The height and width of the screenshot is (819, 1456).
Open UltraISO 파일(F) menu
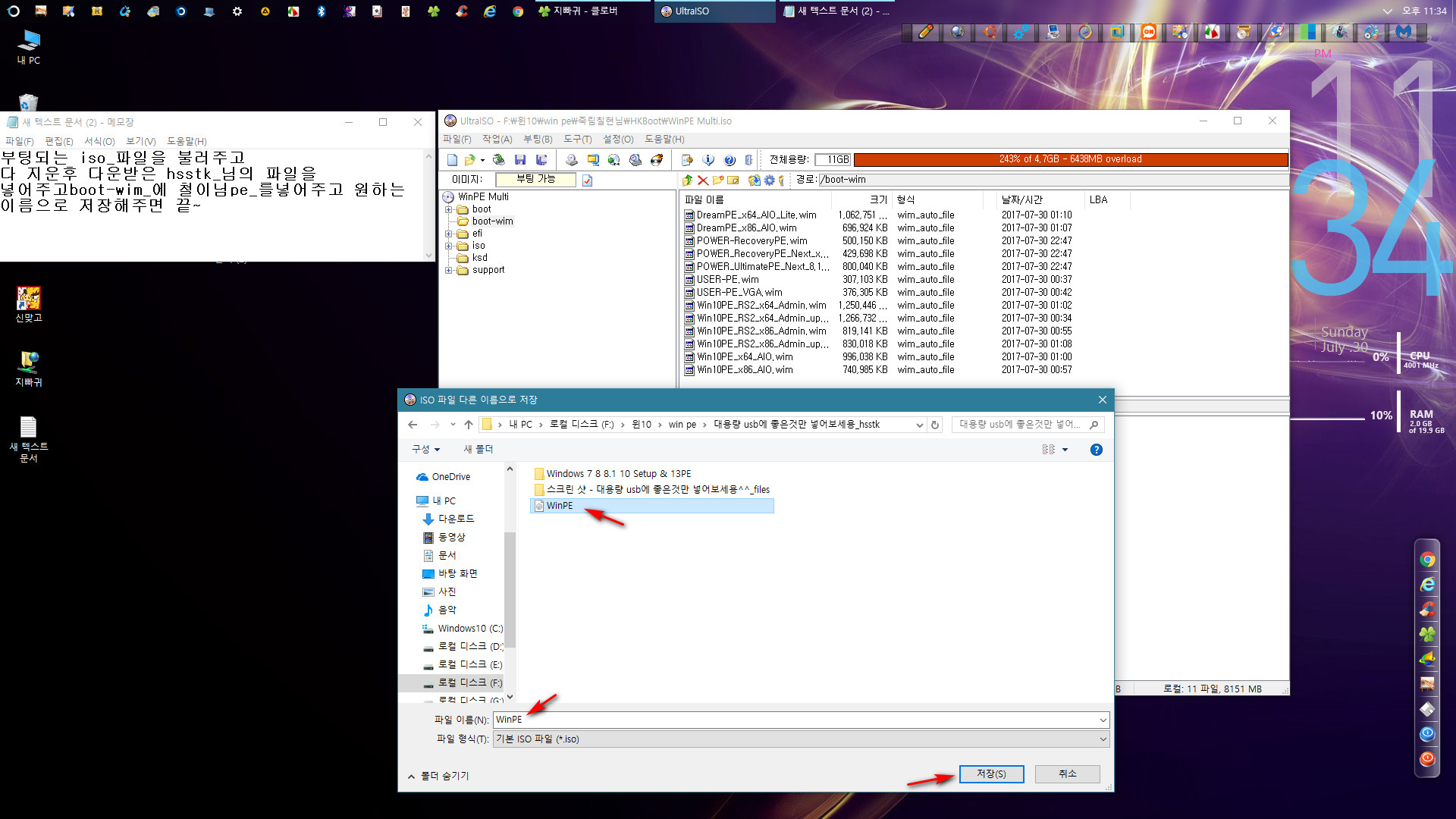point(457,140)
